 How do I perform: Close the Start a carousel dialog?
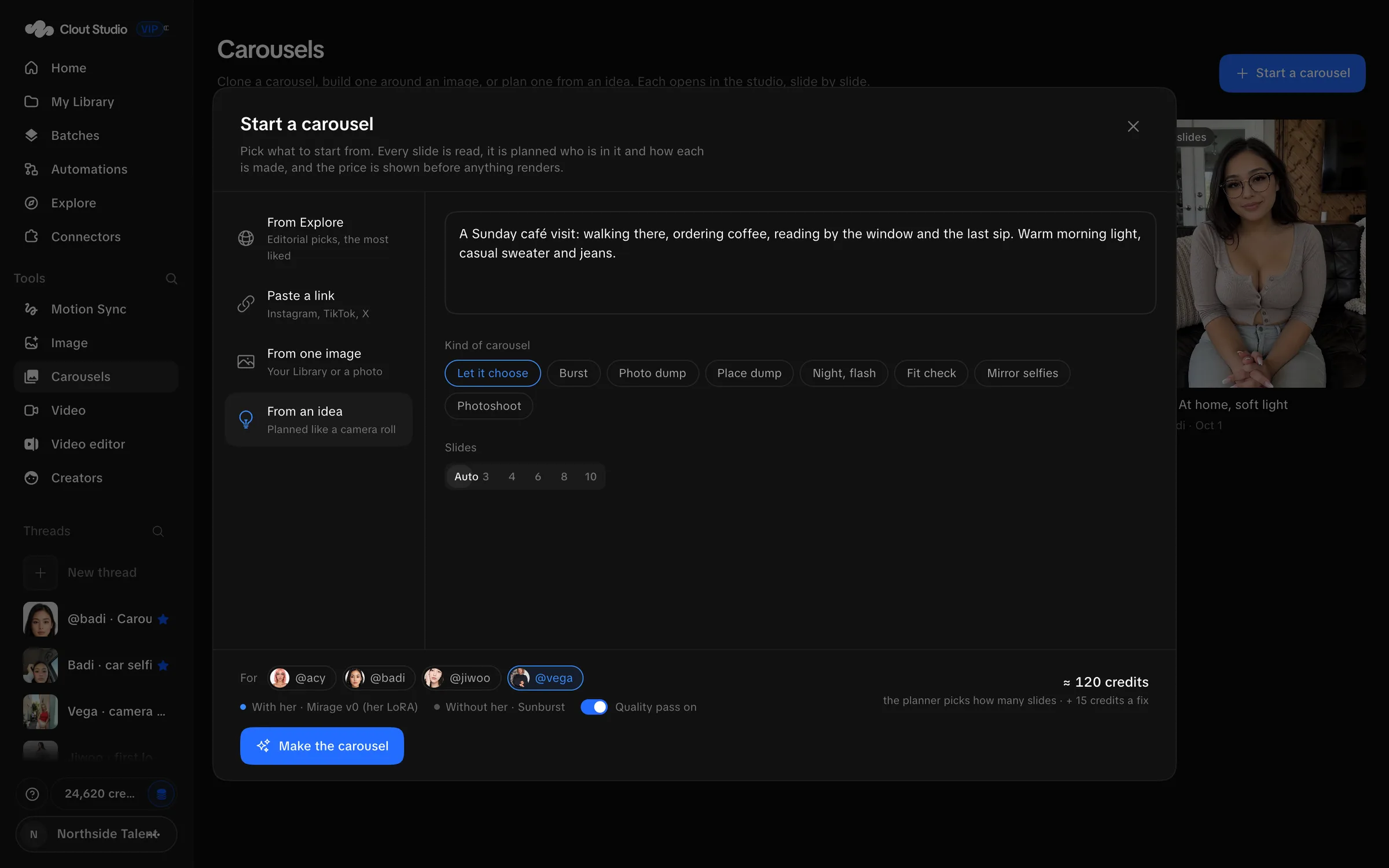(1133, 126)
